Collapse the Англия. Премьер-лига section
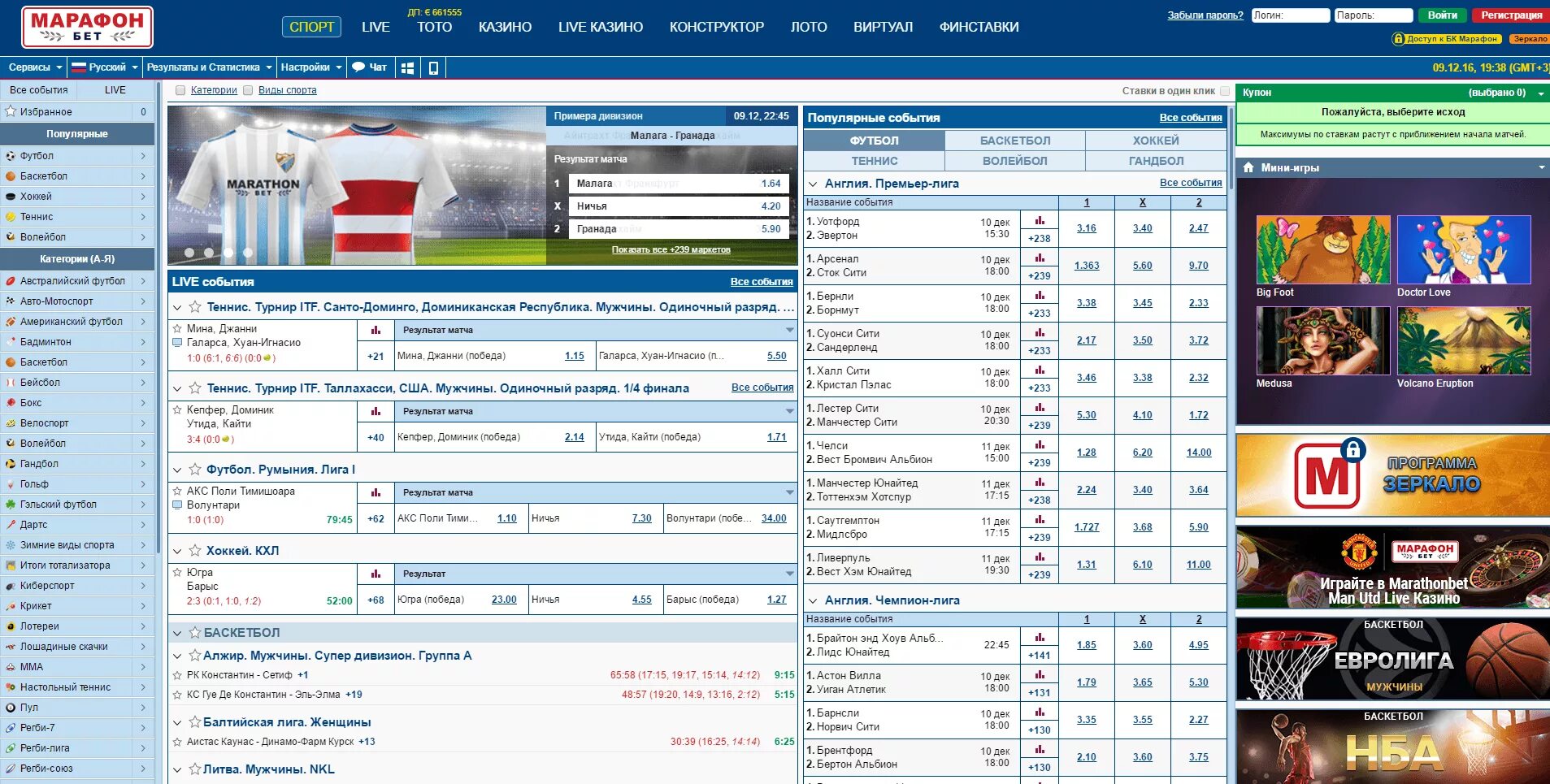 click(813, 184)
